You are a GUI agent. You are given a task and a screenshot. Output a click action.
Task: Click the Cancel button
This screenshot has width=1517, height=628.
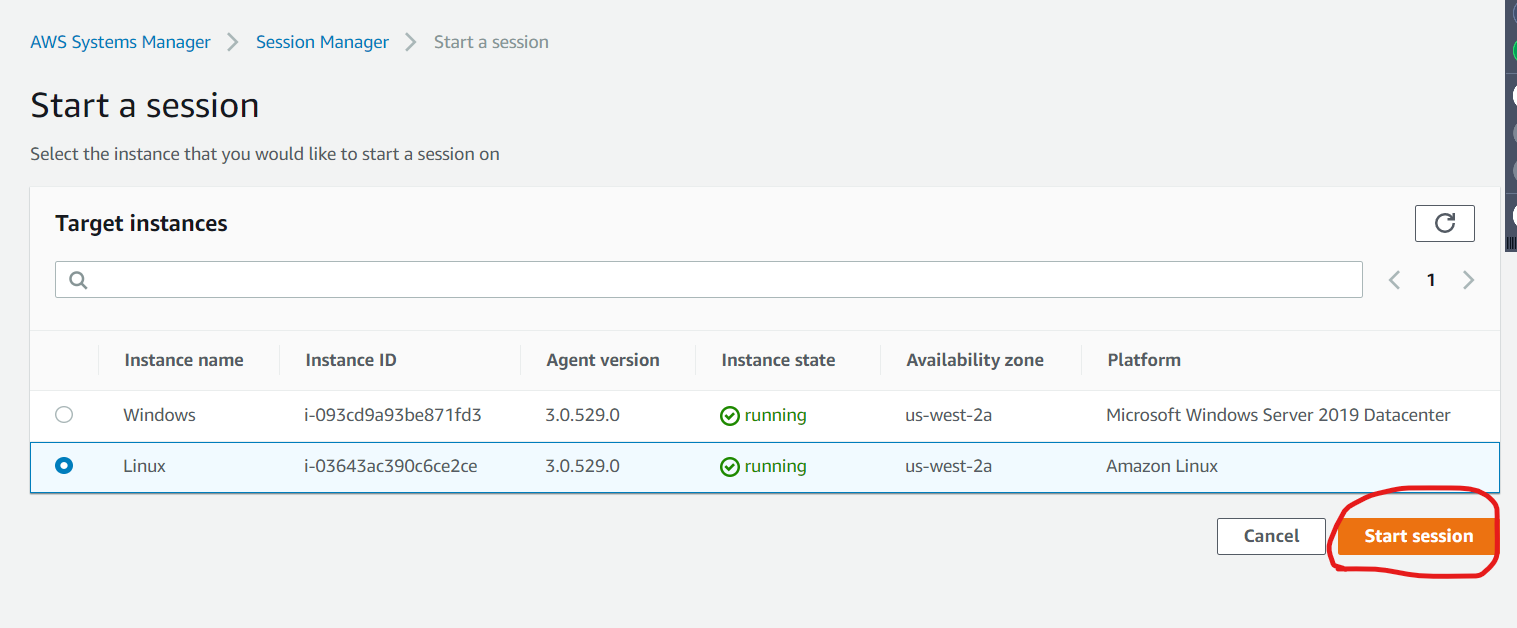pos(1271,536)
